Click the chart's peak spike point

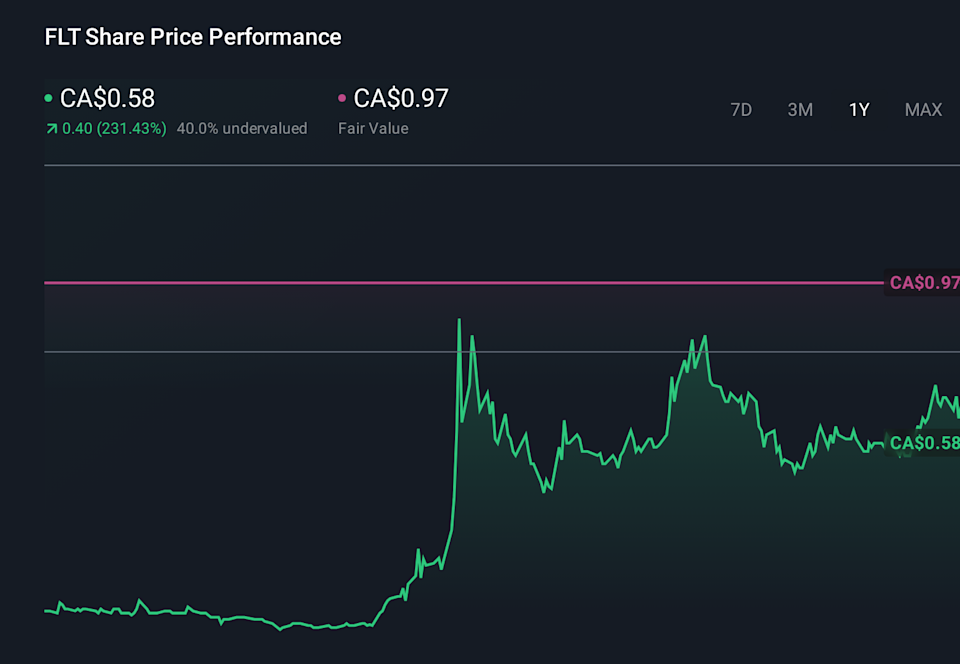point(459,320)
